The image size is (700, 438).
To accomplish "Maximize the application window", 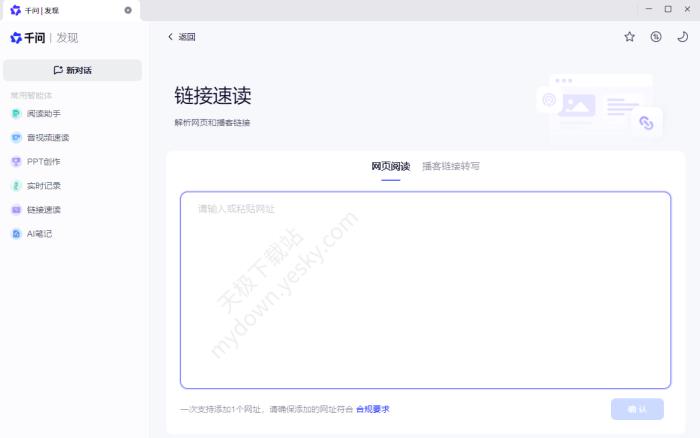I will click(668, 9).
